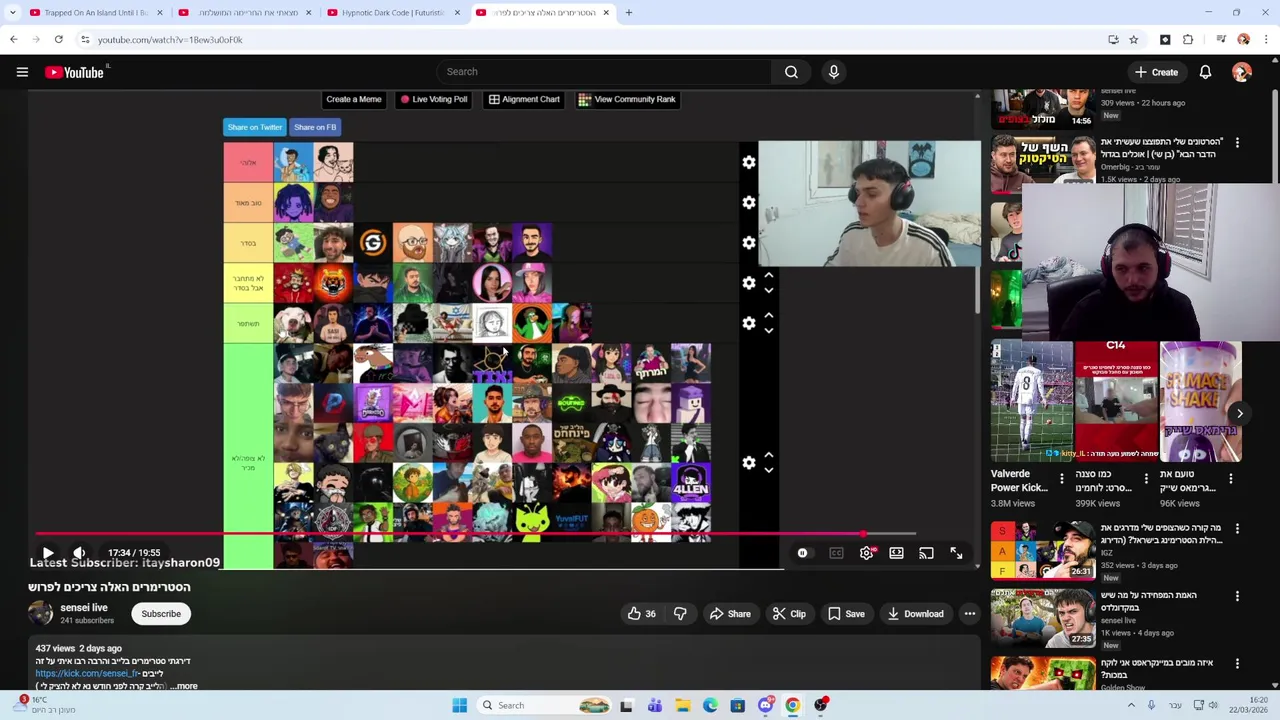Open the Chrome icon in the taskbar
The height and width of the screenshot is (720, 1280).
point(792,705)
